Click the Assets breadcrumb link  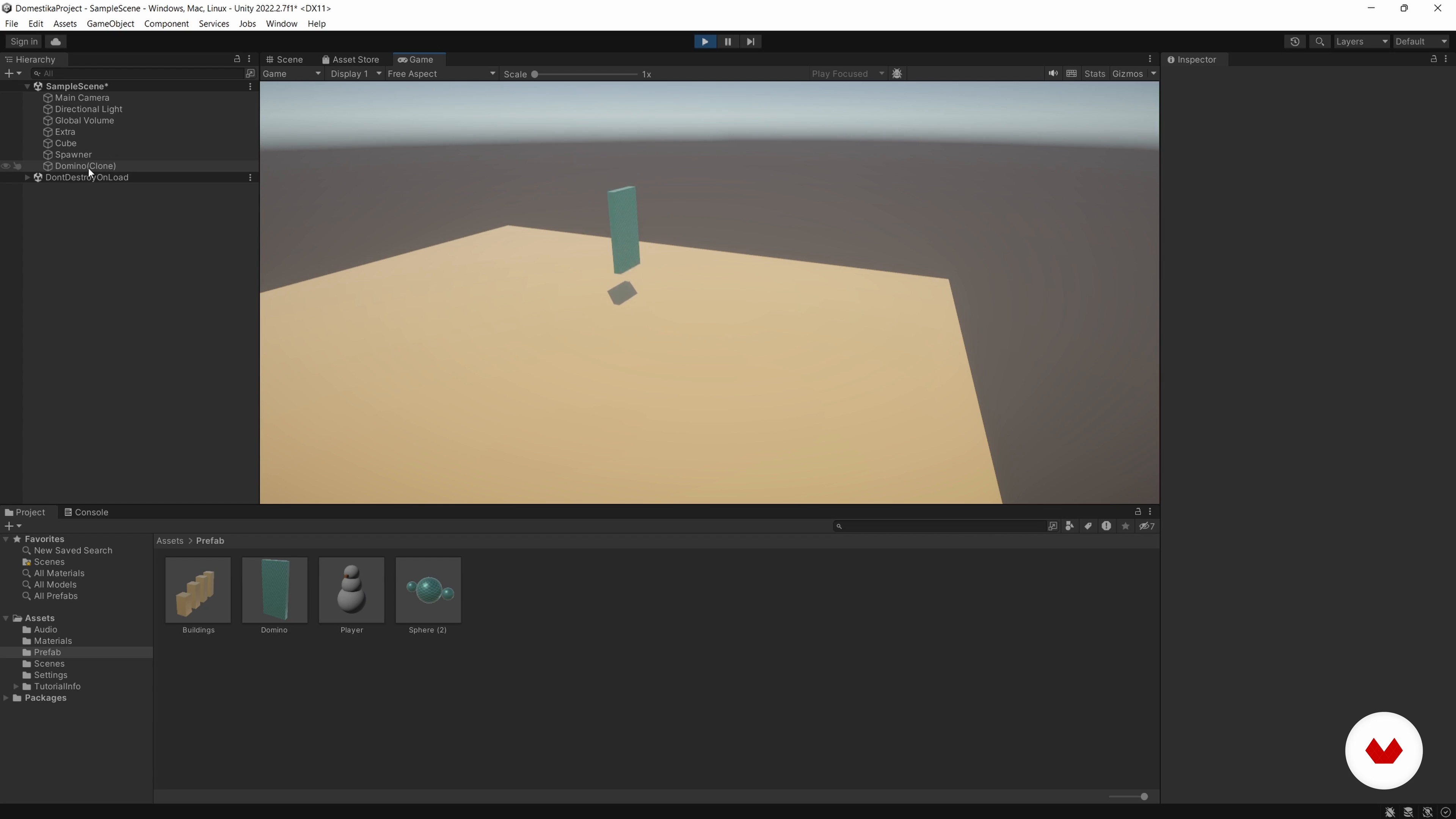169,541
